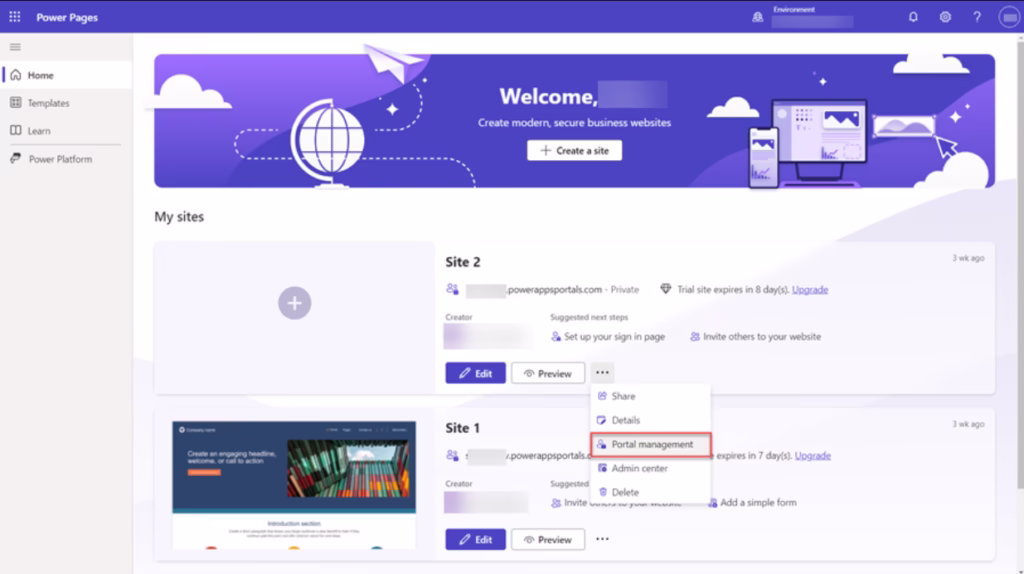Image resolution: width=1024 pixels, height=574 pixels.
Task: Click Upgrade link for Site 2
Action: point(810,289)
